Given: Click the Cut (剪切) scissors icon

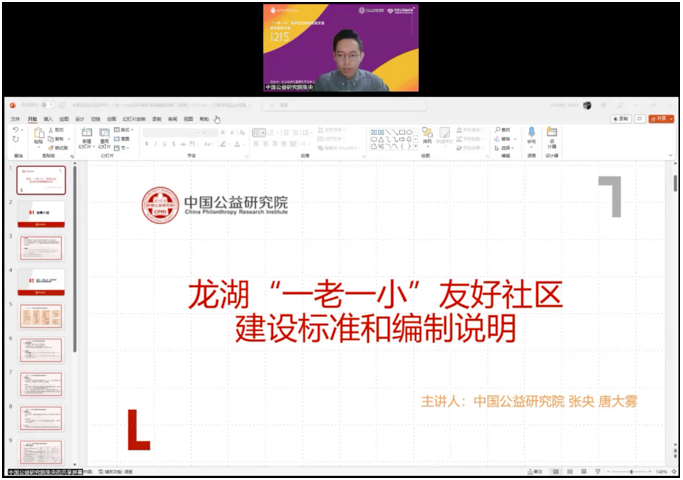Looking at the screenshot, I should pos(51,130).
